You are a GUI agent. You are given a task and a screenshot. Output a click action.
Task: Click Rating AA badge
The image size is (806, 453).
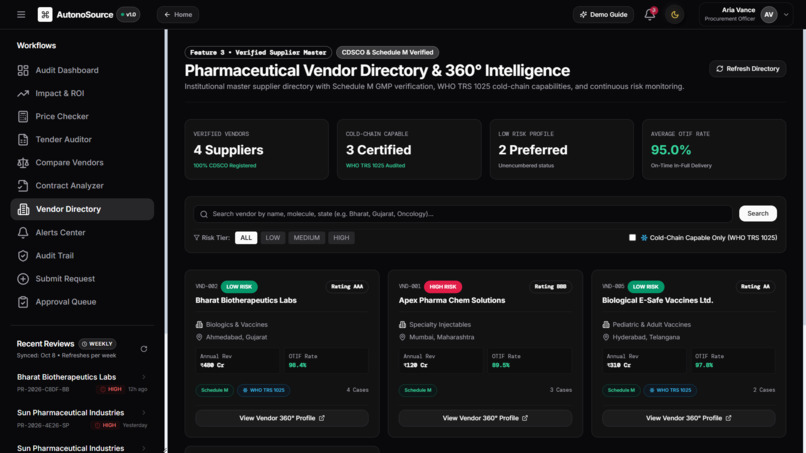755,286
